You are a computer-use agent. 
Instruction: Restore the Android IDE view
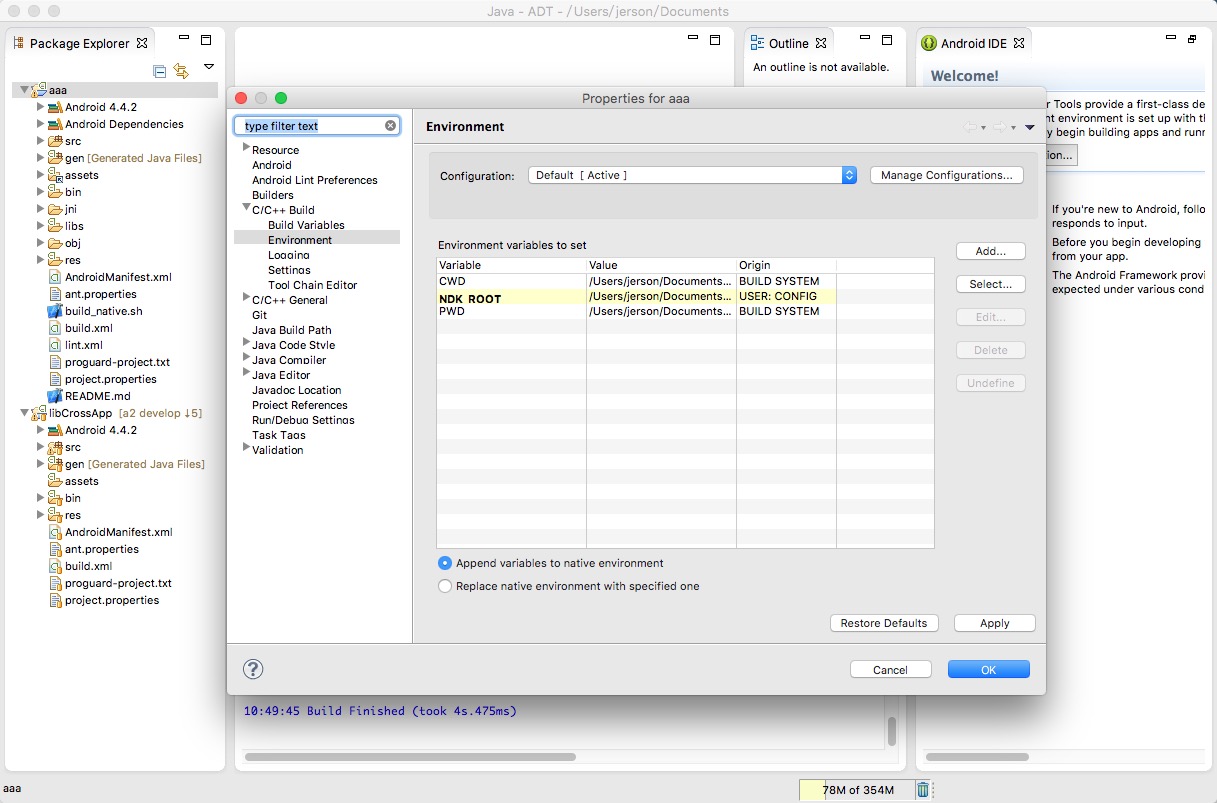click(1192, 40)
